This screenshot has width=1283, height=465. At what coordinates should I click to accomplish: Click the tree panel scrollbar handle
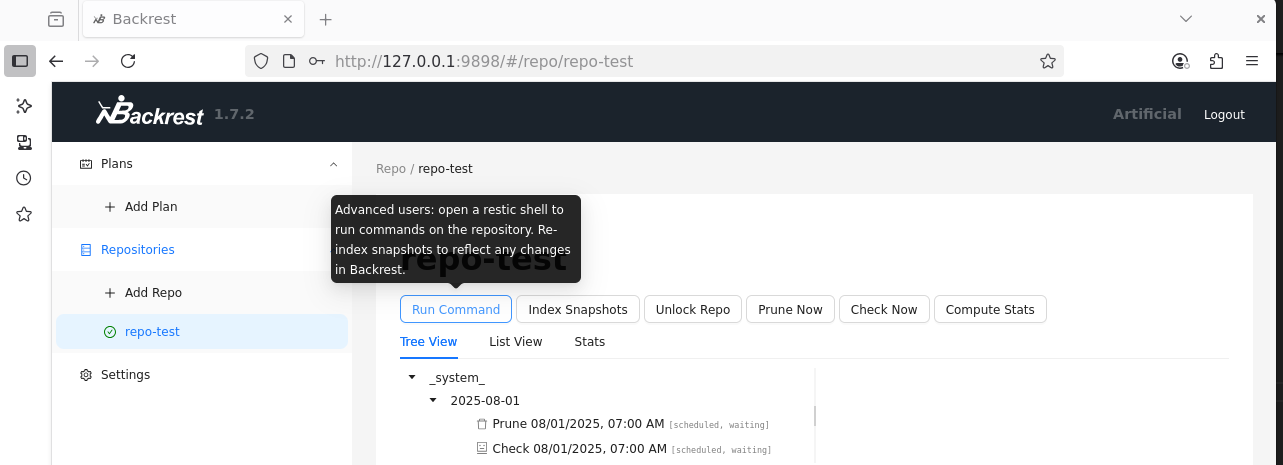[814, 415]
